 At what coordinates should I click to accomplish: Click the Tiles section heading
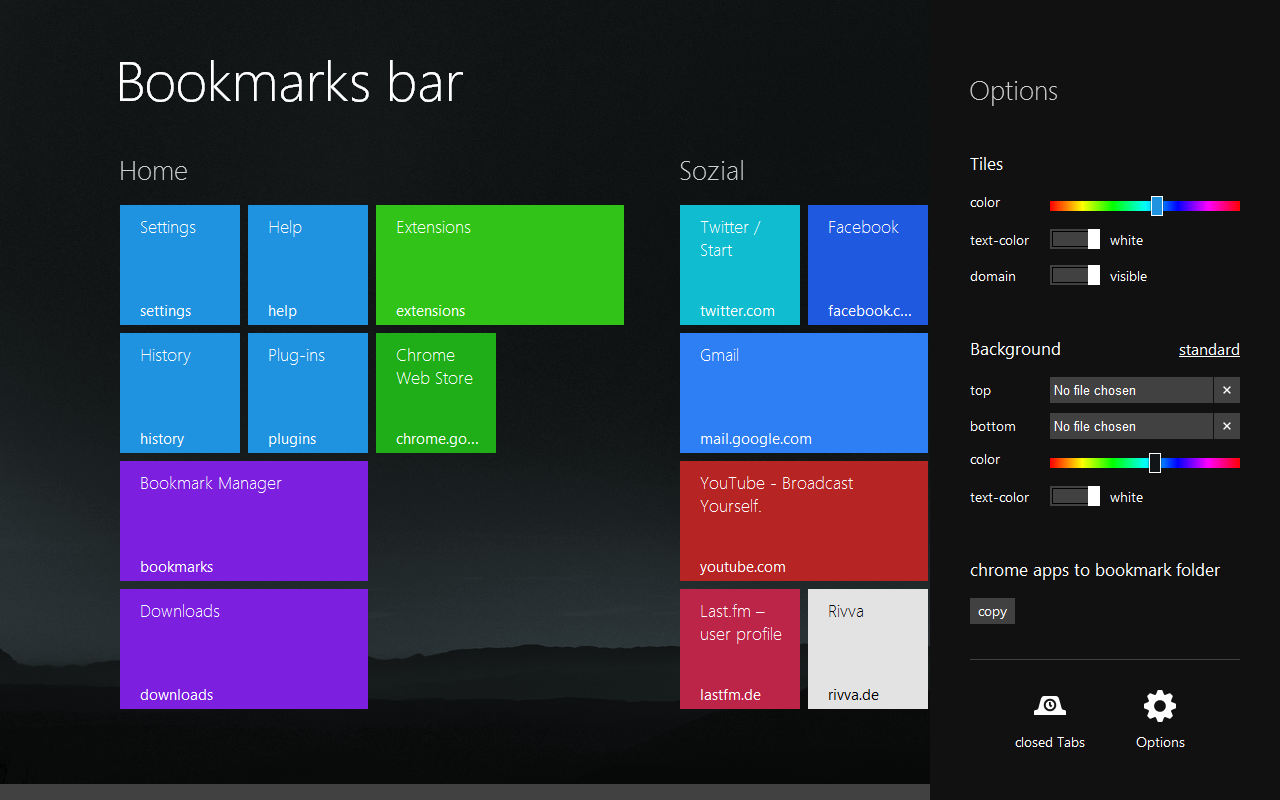click(986, 164)
